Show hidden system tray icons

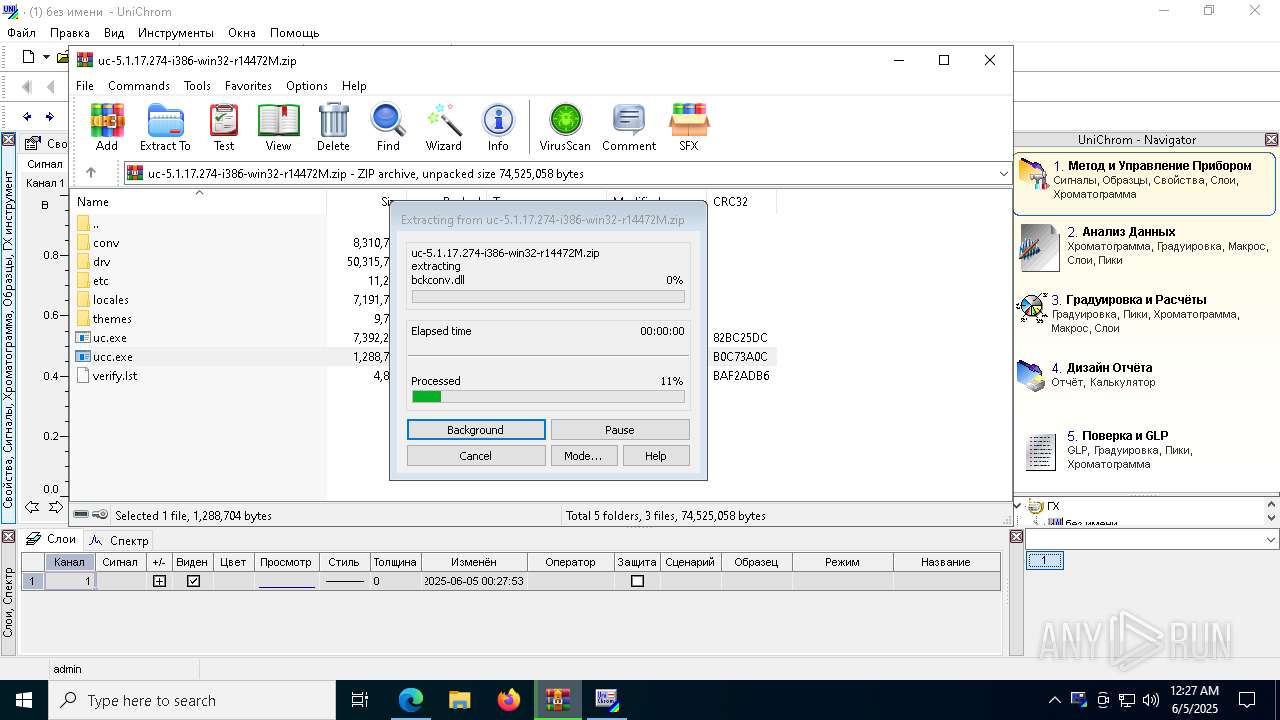coord(1054,700)
